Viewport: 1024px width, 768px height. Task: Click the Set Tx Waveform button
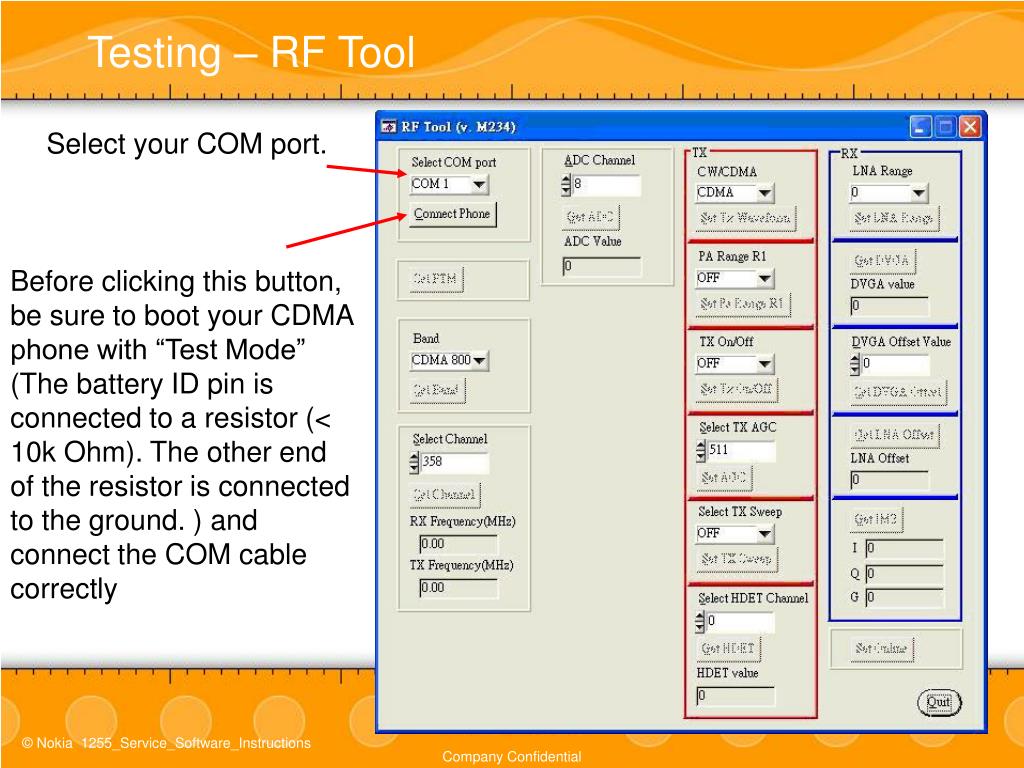tap(746, 218)
